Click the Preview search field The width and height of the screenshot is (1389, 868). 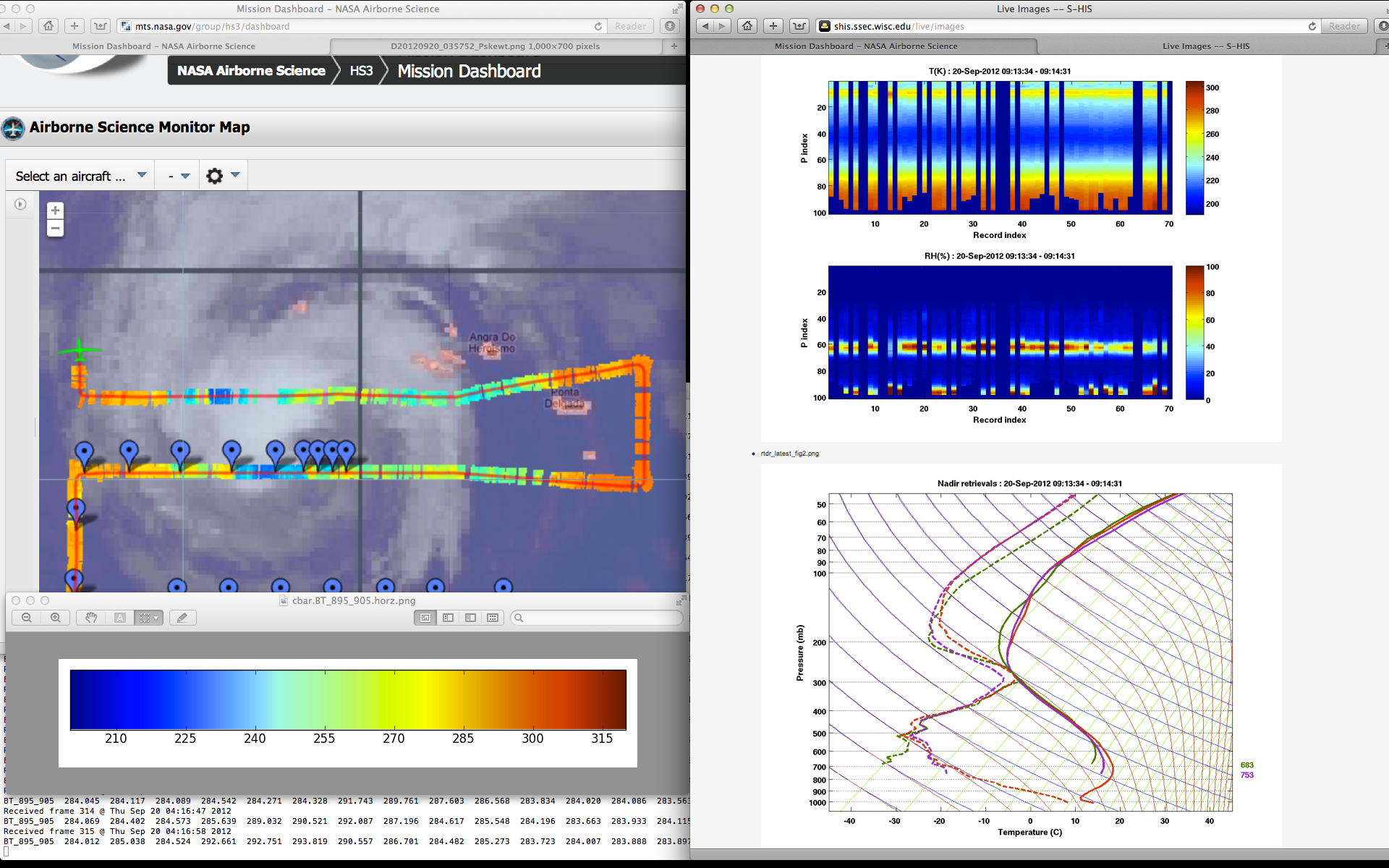[599, 618]
